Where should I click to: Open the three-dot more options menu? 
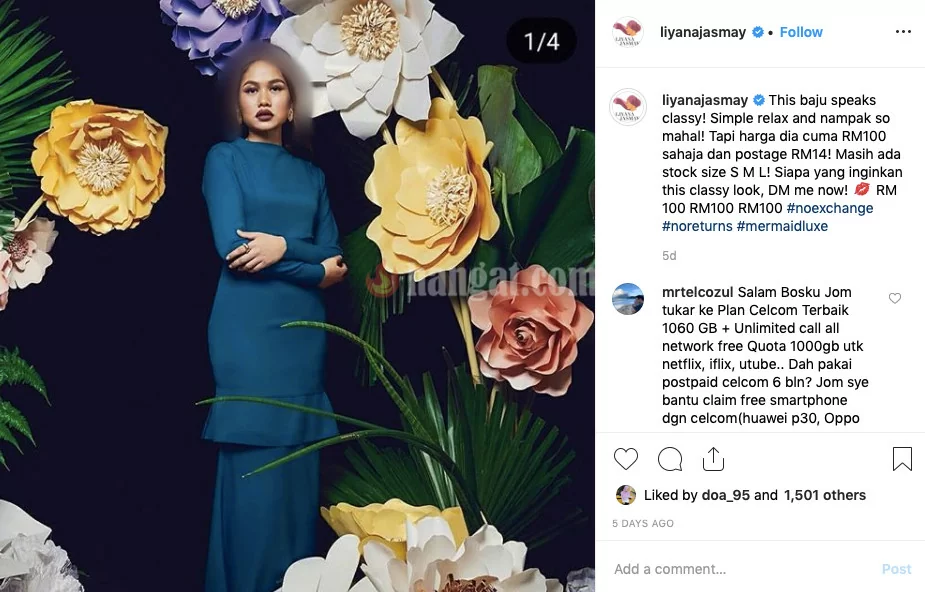(903, 32)
